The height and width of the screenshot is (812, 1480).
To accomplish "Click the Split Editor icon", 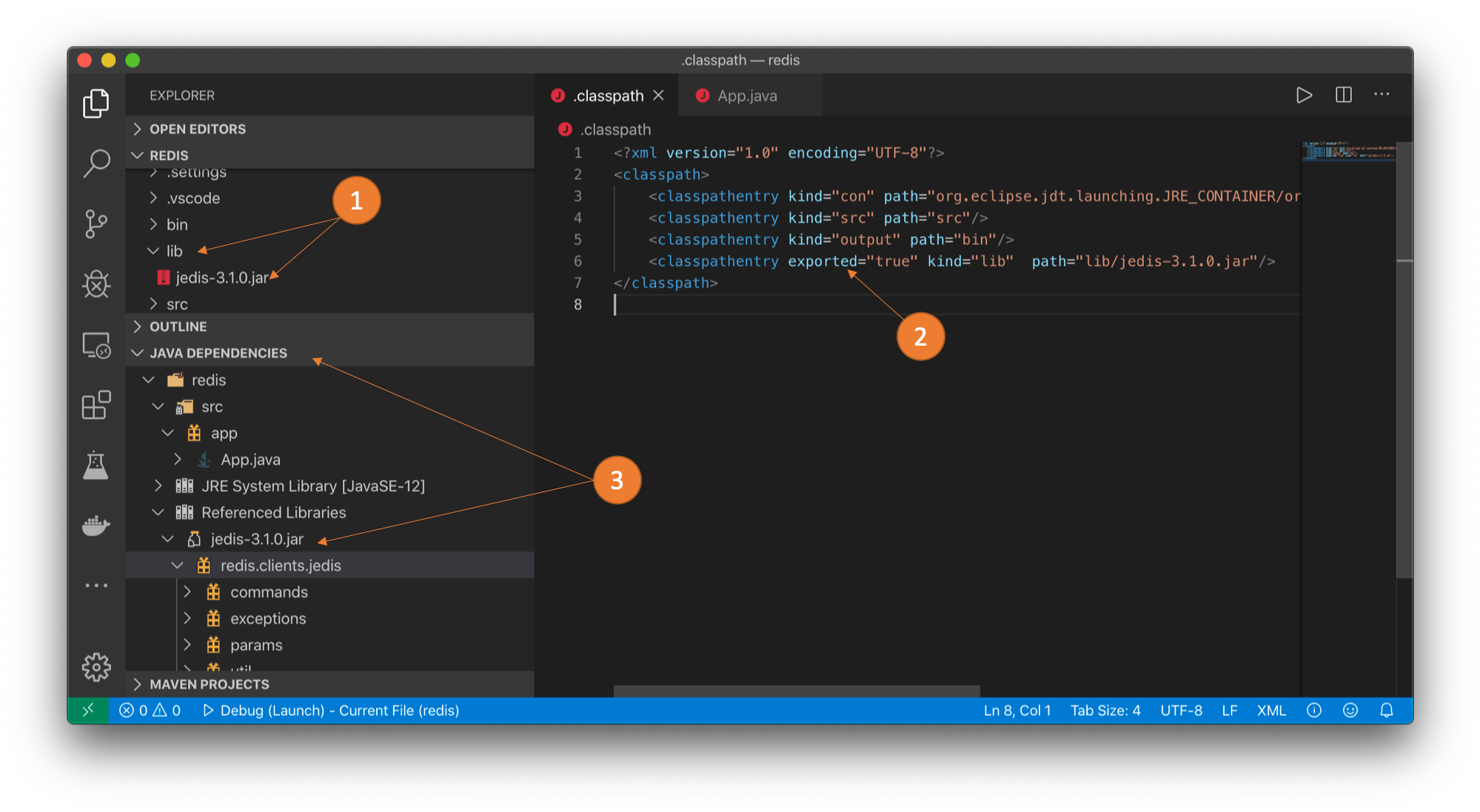I will pyautogui.click(x=1343, y=95).
